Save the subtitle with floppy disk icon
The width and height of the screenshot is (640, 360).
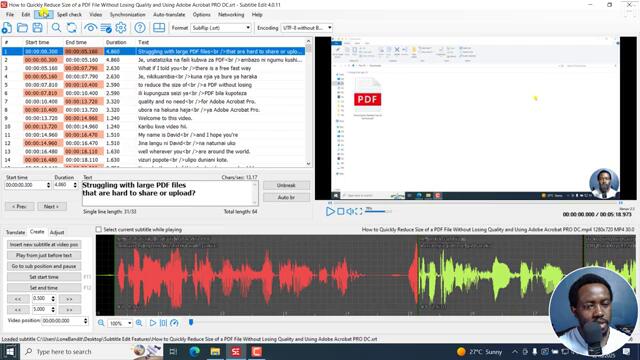[x=38, y=28]
